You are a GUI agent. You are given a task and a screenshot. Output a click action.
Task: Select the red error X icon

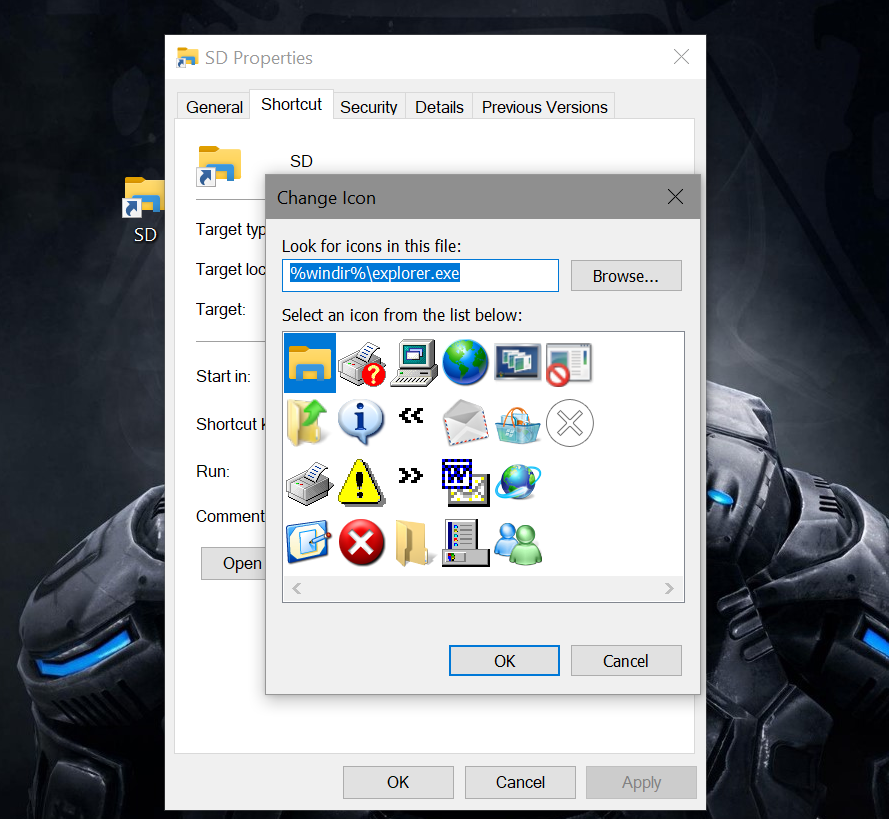coord(361,542)
